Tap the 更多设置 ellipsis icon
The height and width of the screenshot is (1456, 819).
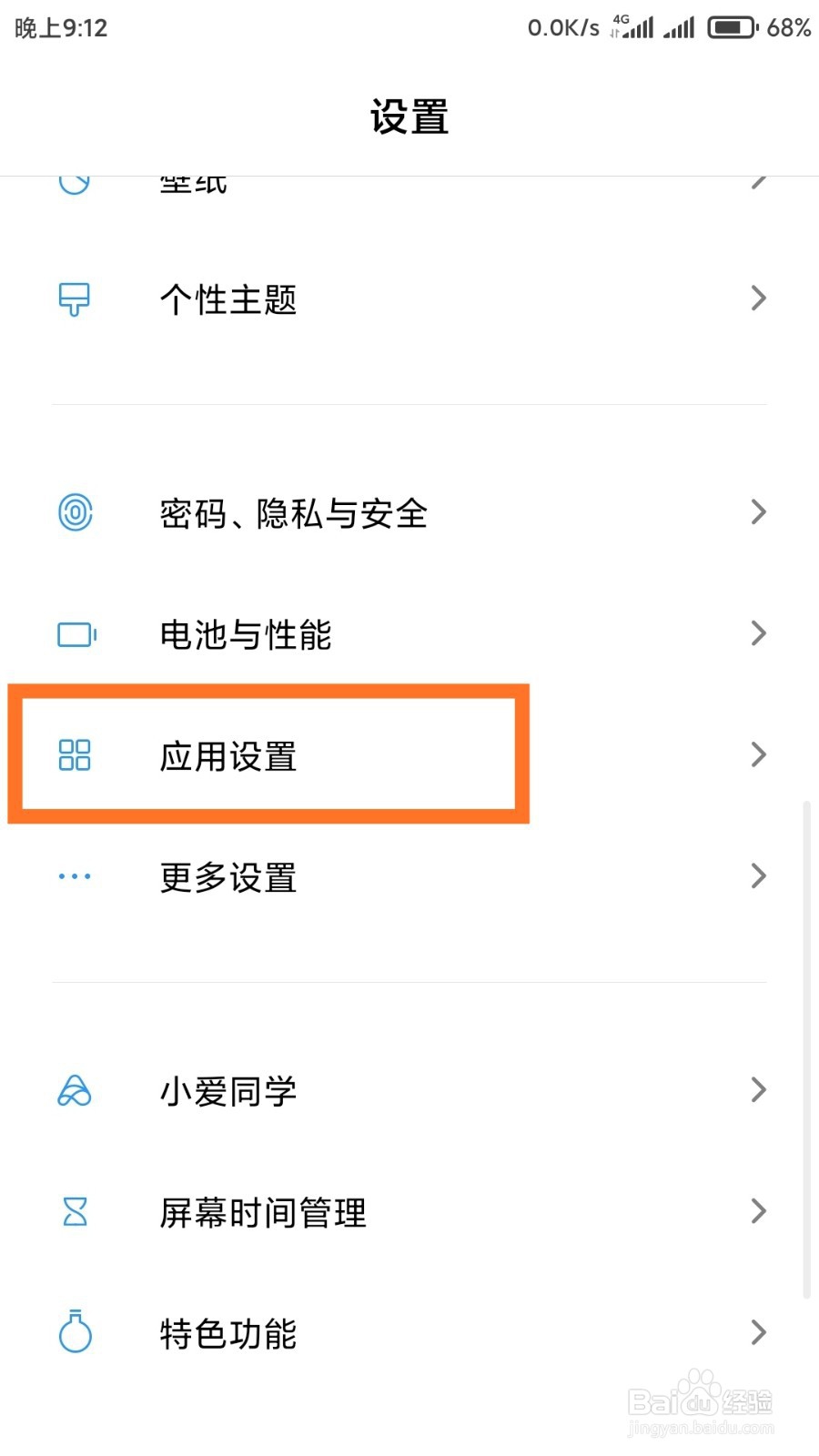click(x=75, y=876)
